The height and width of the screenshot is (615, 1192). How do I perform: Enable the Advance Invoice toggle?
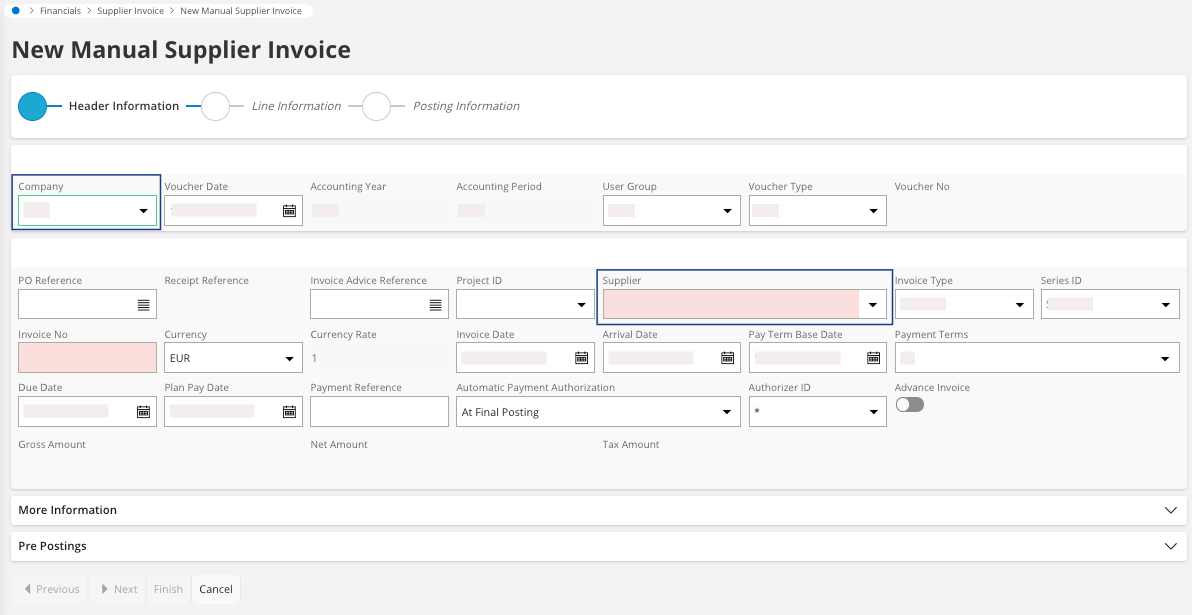coord(909,405)
